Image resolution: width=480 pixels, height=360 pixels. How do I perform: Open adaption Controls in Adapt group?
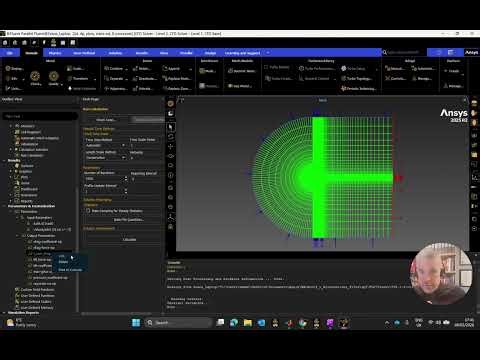pyautogui.click(x=396, y=78)
